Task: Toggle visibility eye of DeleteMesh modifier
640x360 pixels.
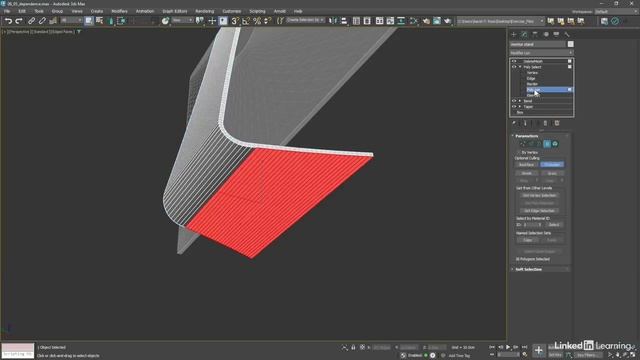Action: point(514,61)
